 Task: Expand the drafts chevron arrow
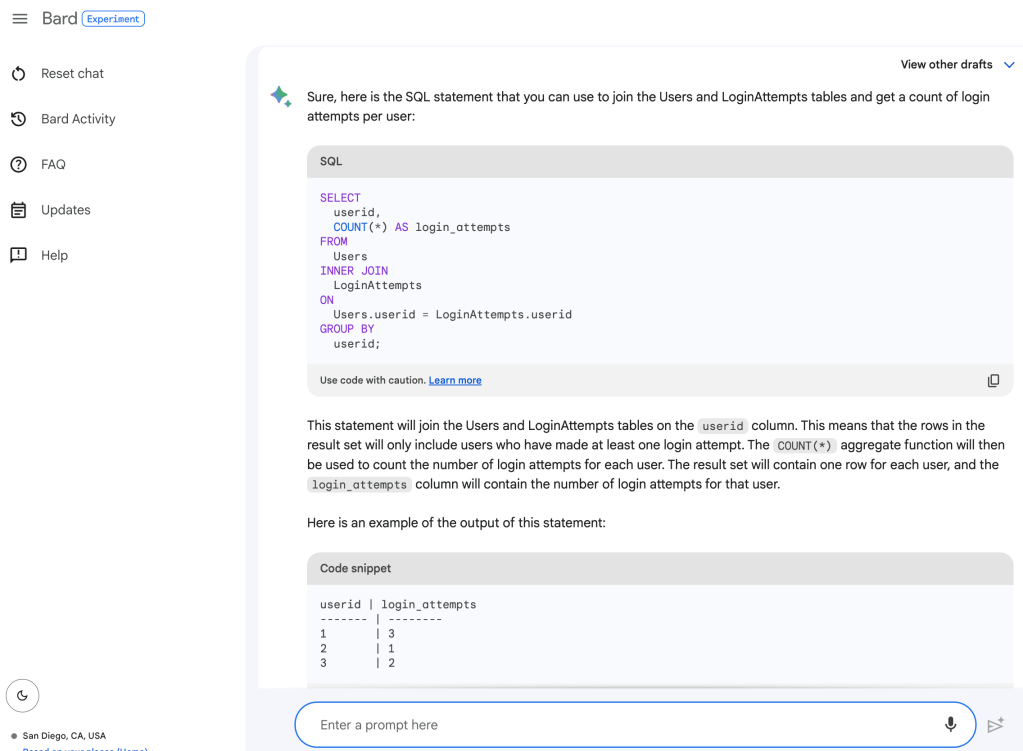pos(1009,65)
